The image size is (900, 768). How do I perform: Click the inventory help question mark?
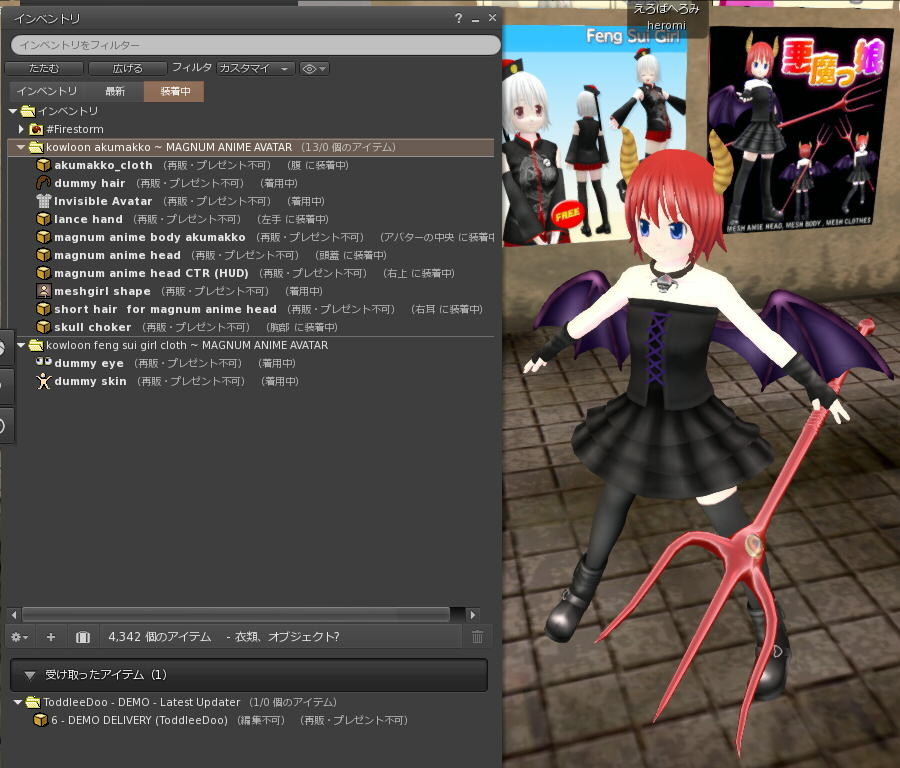458,18
